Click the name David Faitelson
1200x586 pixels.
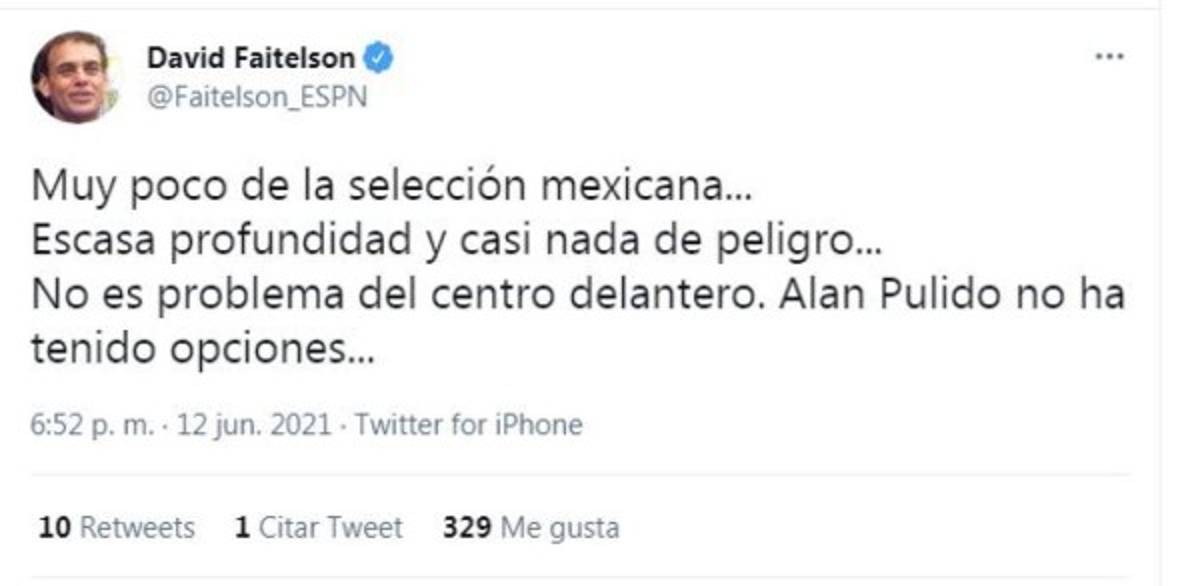pos(252,57)
